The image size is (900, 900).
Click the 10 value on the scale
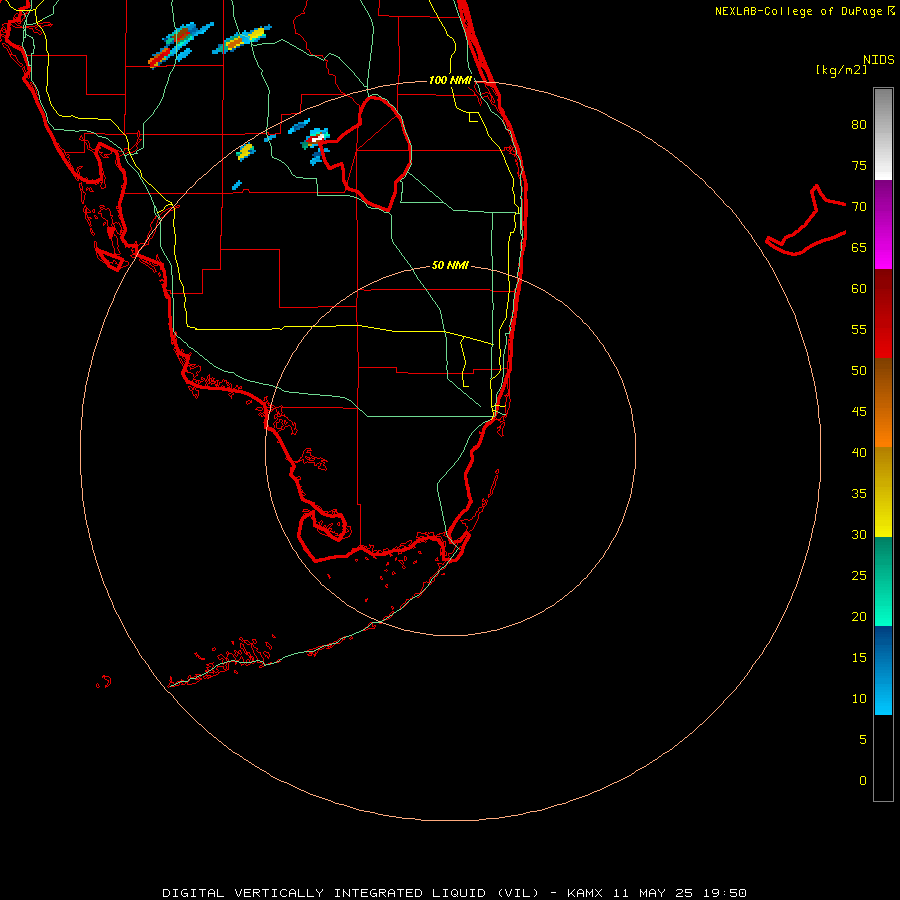point(859,699)
